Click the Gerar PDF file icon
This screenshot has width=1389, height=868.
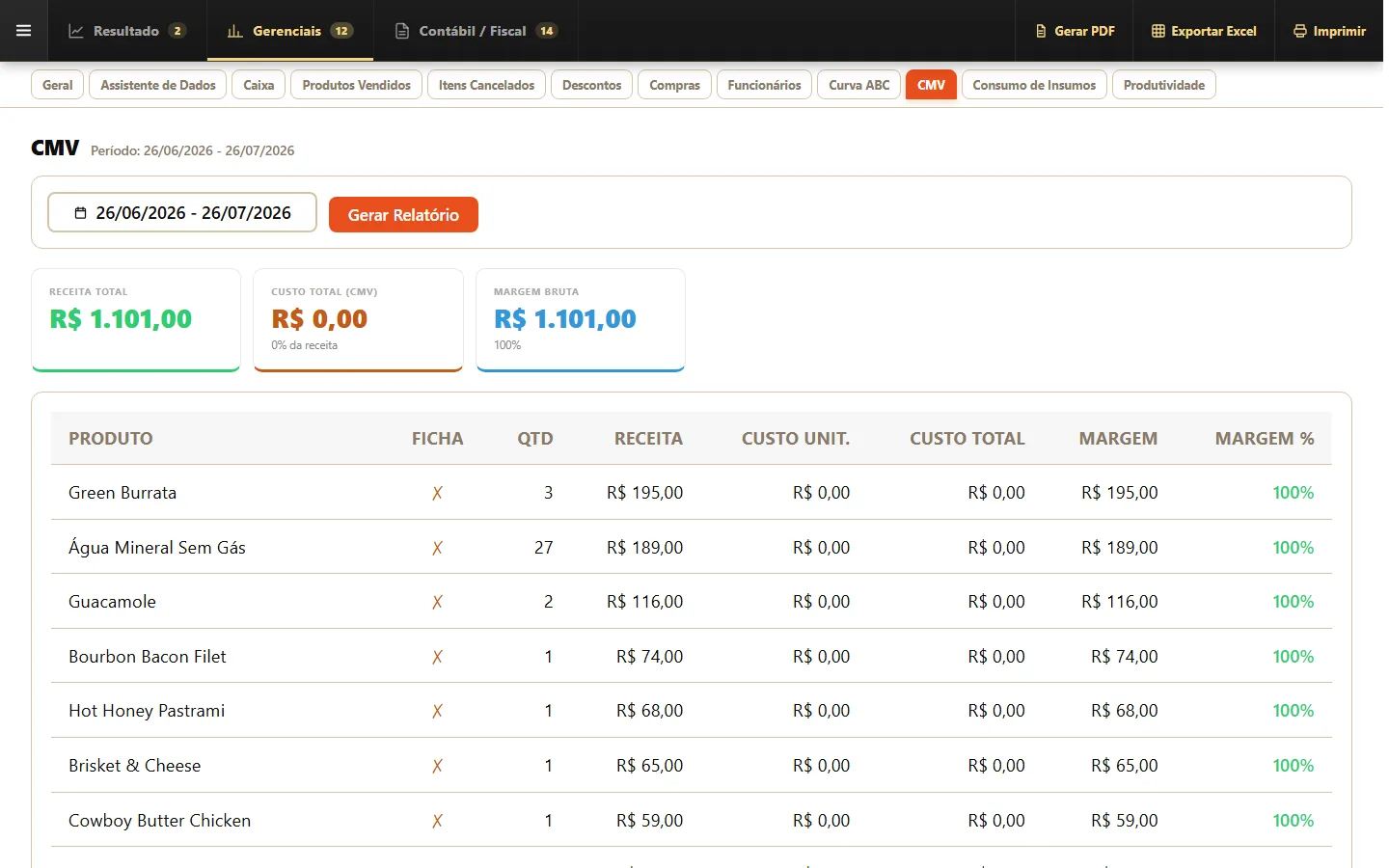1041,31
